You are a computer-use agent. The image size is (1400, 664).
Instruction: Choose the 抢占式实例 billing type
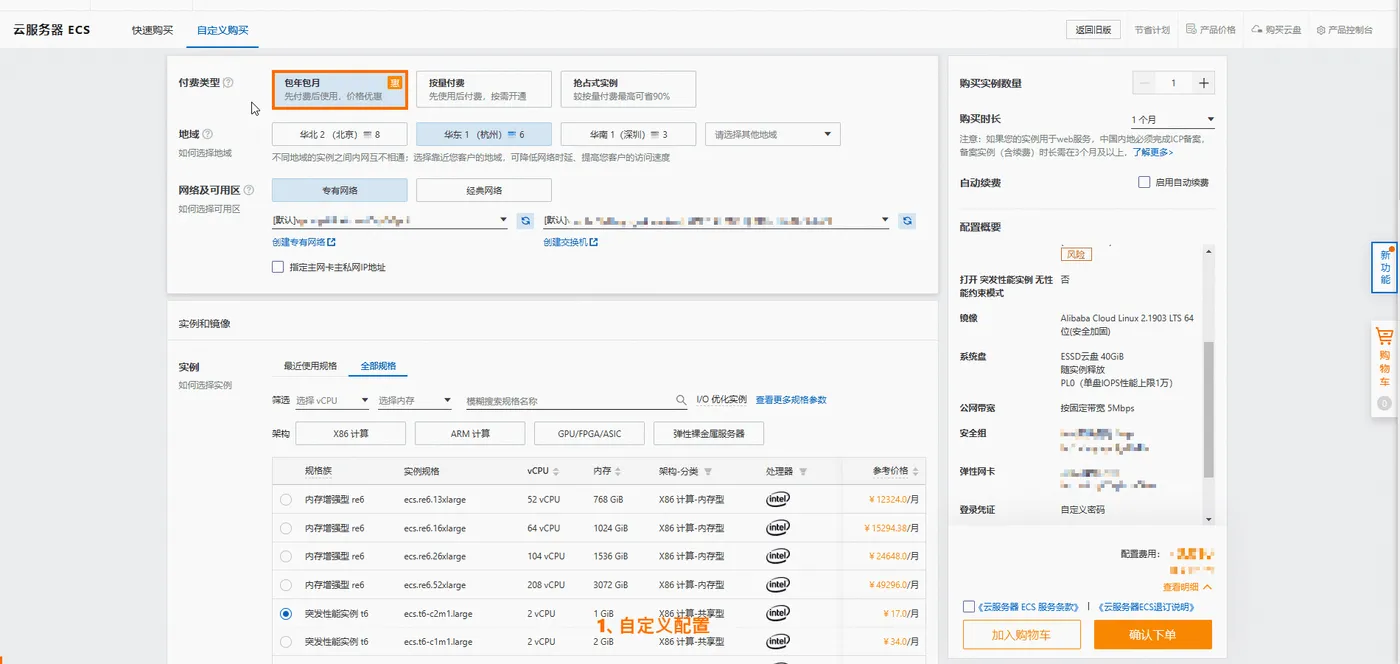coord(628,89)
